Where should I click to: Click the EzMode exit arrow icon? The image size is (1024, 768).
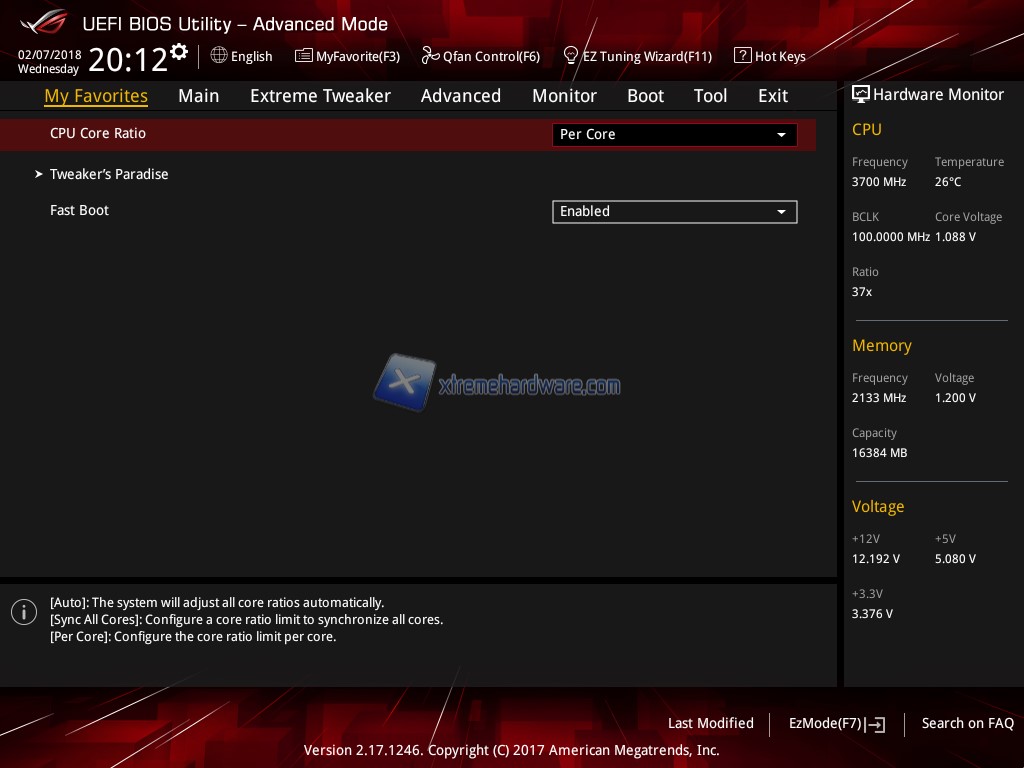877,724
